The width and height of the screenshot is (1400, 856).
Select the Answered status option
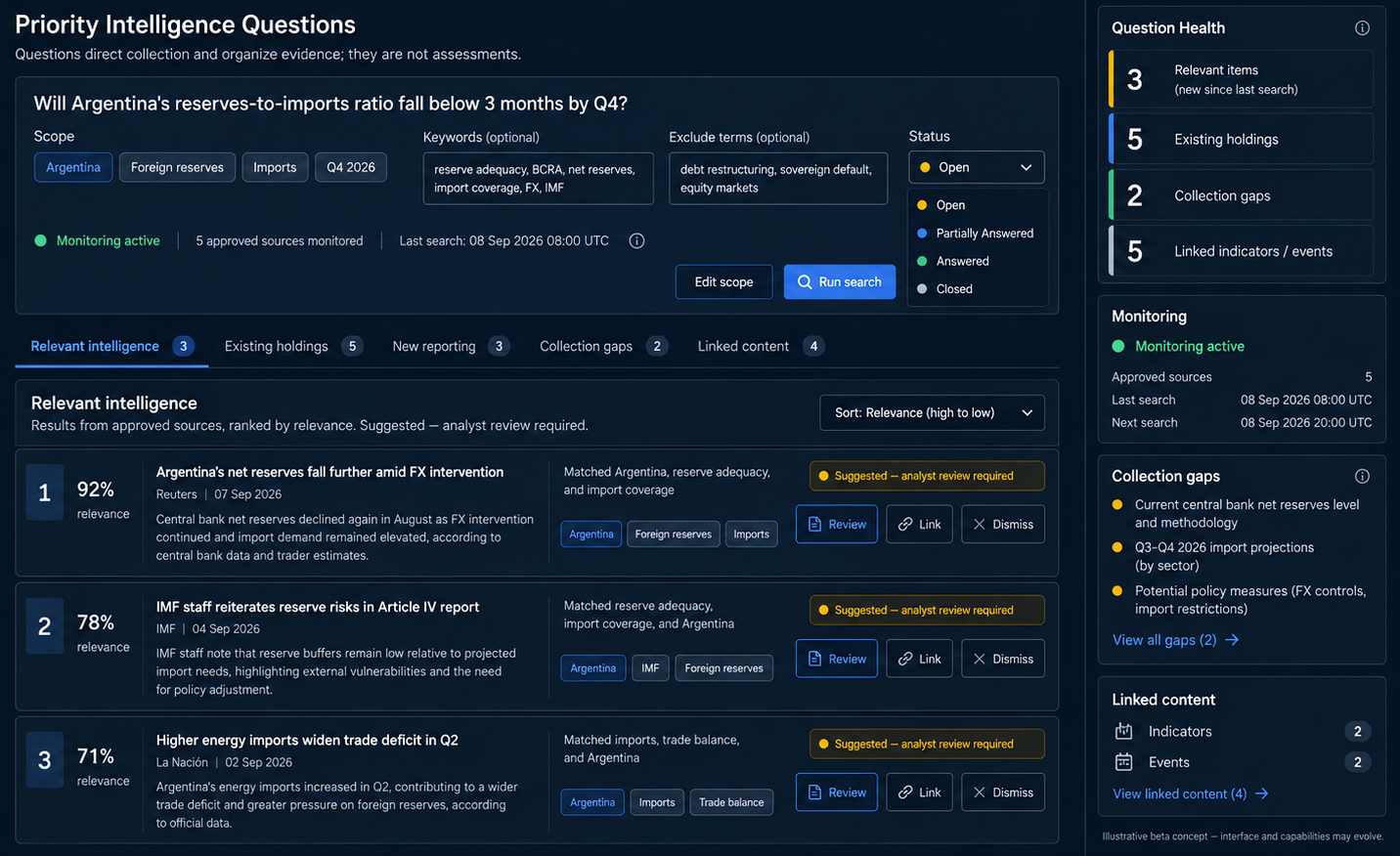(x=978, y=261)
